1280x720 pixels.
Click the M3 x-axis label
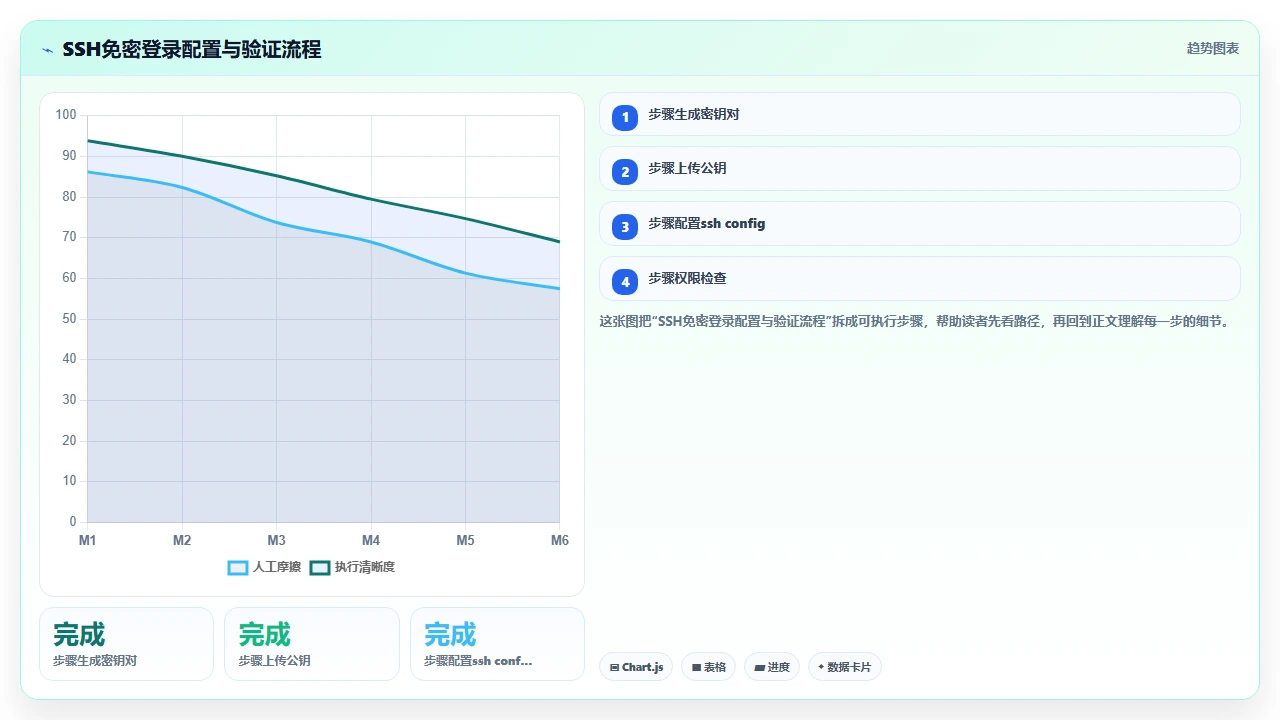point(276,540)
